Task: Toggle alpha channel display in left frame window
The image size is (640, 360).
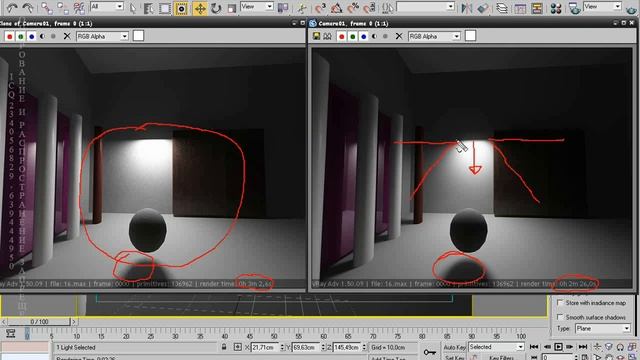Action: (42, 36)
